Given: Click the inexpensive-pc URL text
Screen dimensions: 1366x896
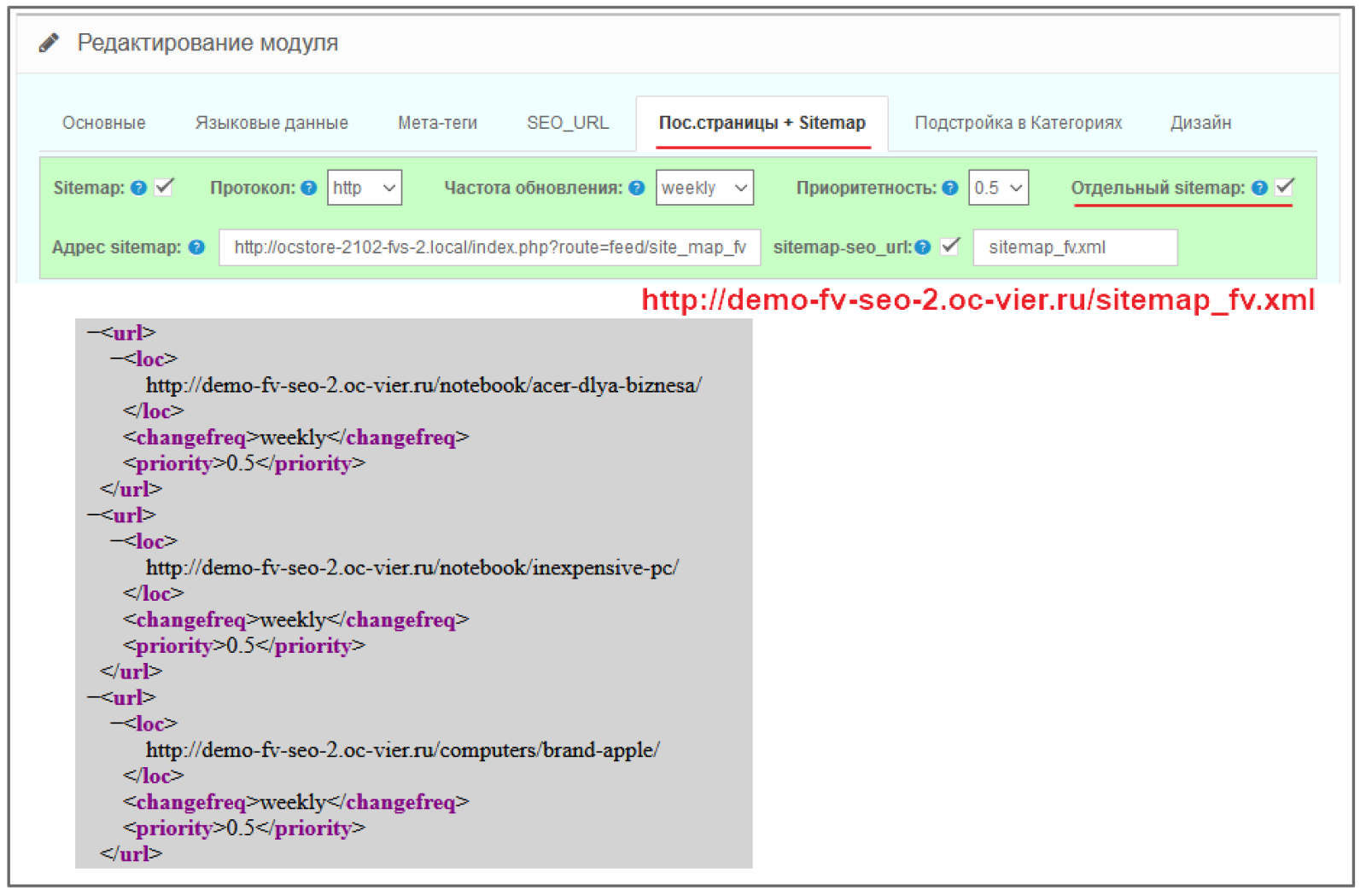Looking at the screenshot, I should (412, 568).
